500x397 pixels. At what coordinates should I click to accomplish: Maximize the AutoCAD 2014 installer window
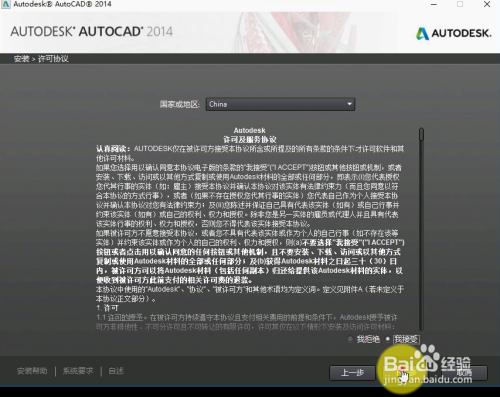pyautogui.click(x=460, y=5)
